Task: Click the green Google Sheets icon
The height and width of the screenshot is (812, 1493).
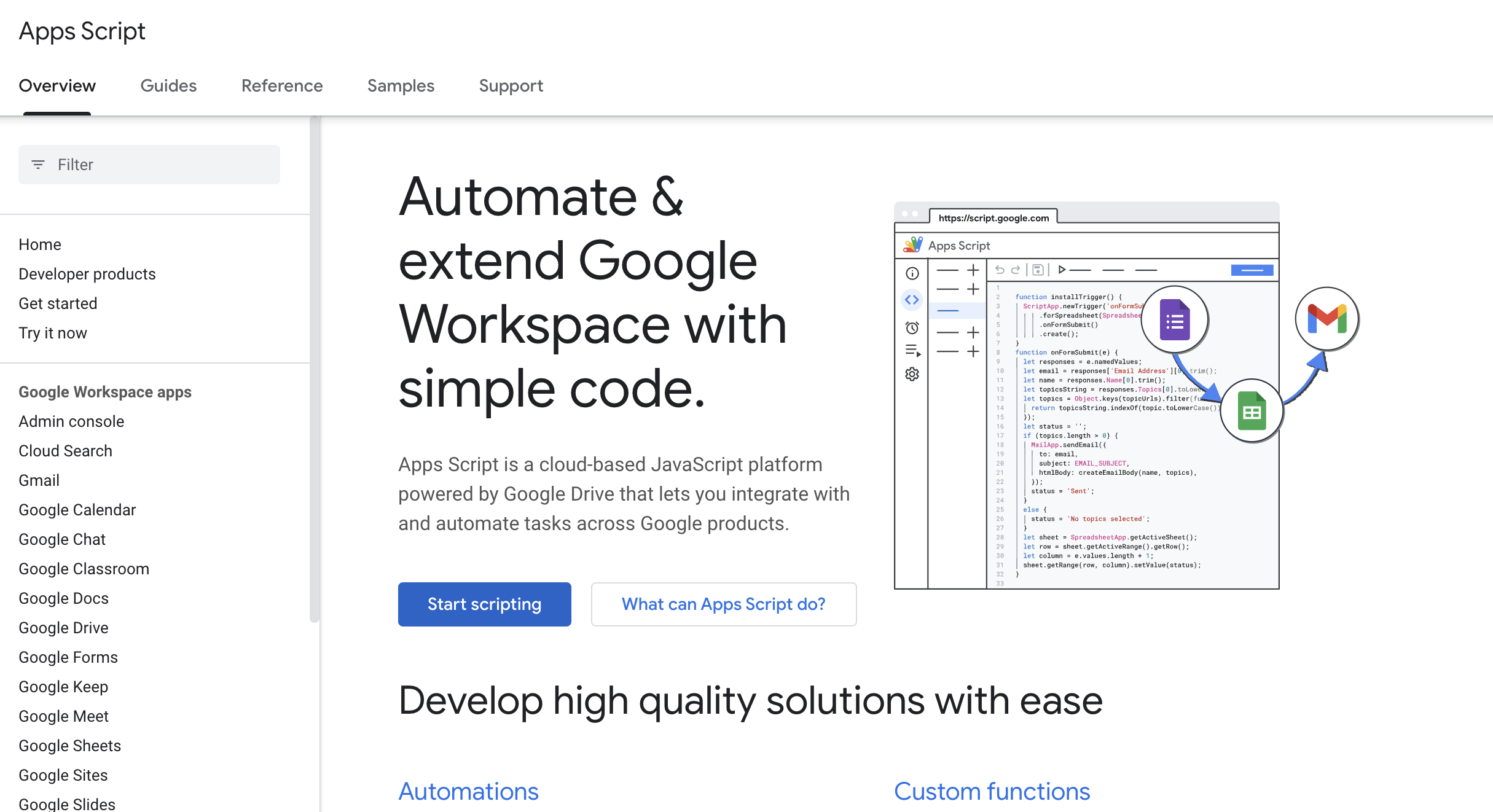Action: pyautogui.click(x=1252, y=411)
